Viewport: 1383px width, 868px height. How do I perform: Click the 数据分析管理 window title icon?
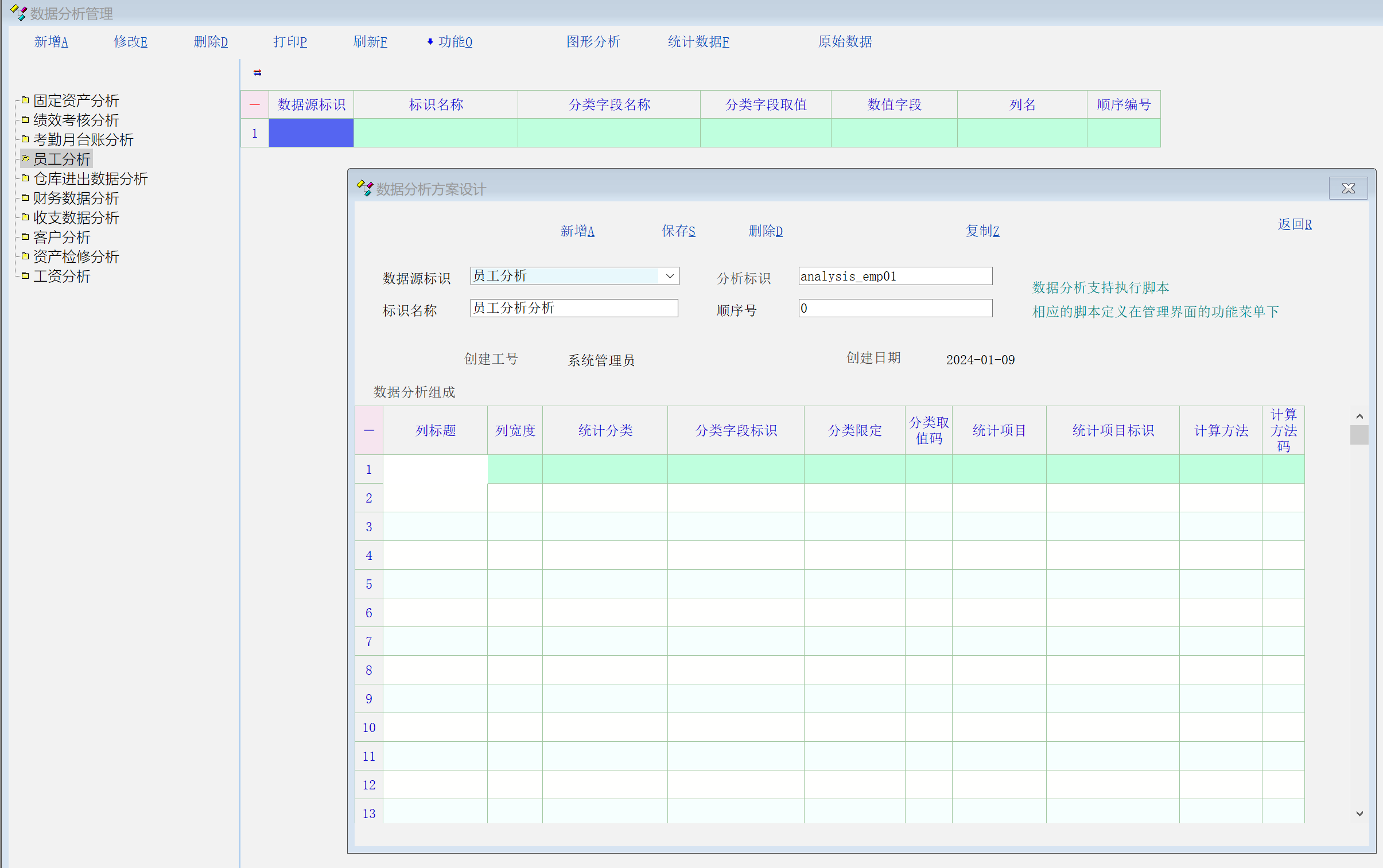pos(18,13)
